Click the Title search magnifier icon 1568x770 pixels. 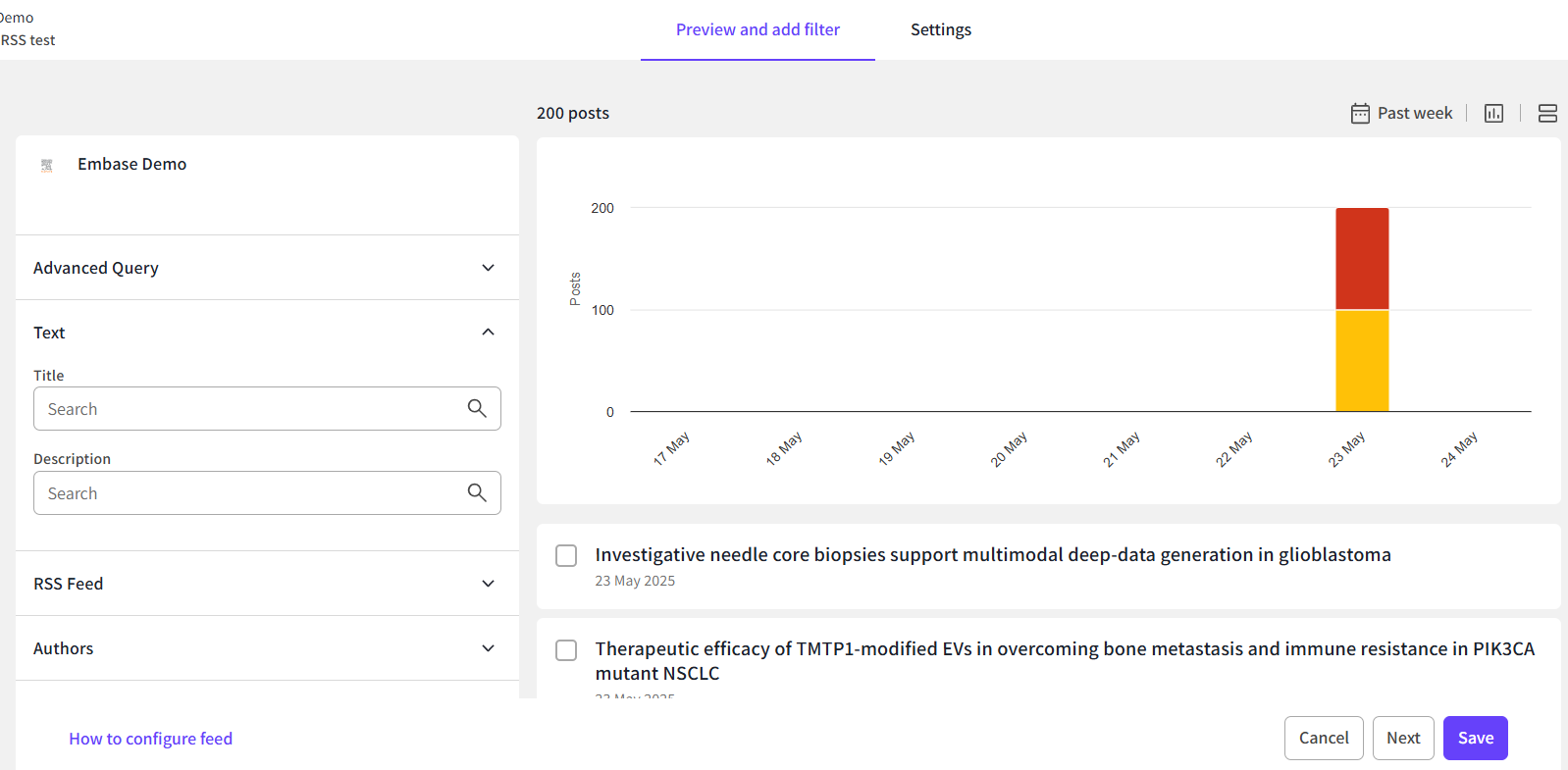point(477,409)
